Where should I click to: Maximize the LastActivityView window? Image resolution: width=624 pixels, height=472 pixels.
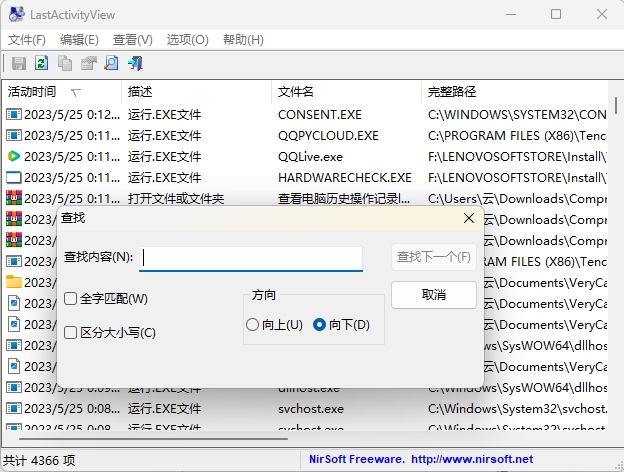tap(556, 14)
